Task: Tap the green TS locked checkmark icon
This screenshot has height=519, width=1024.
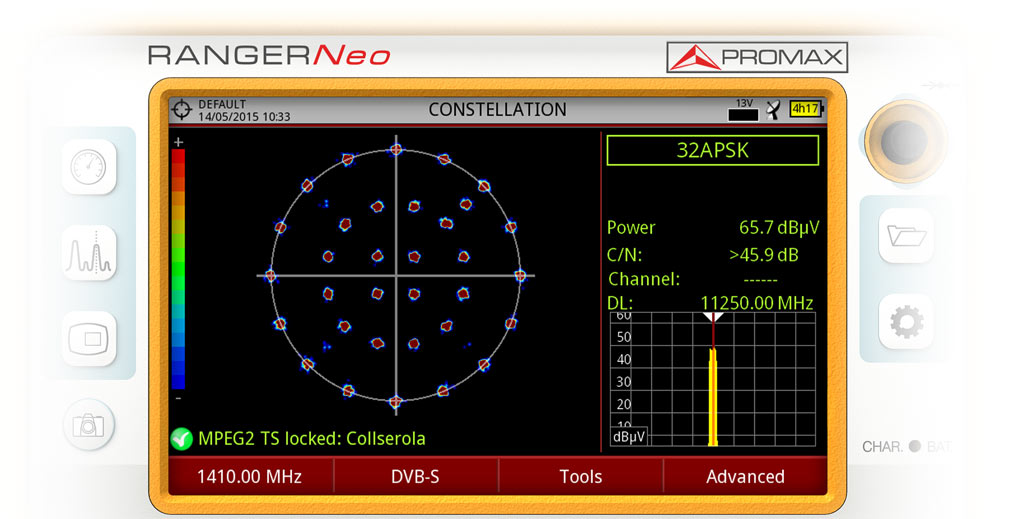Action: [x=181, y=439]
